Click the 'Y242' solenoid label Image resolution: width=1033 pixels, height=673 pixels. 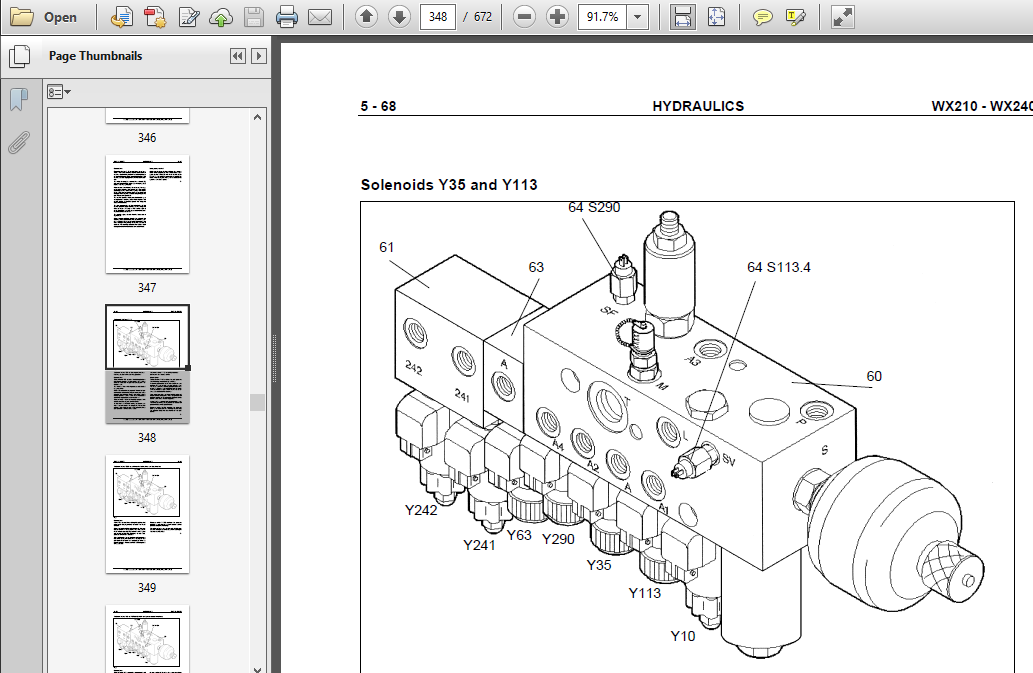[x=421, y=510]
